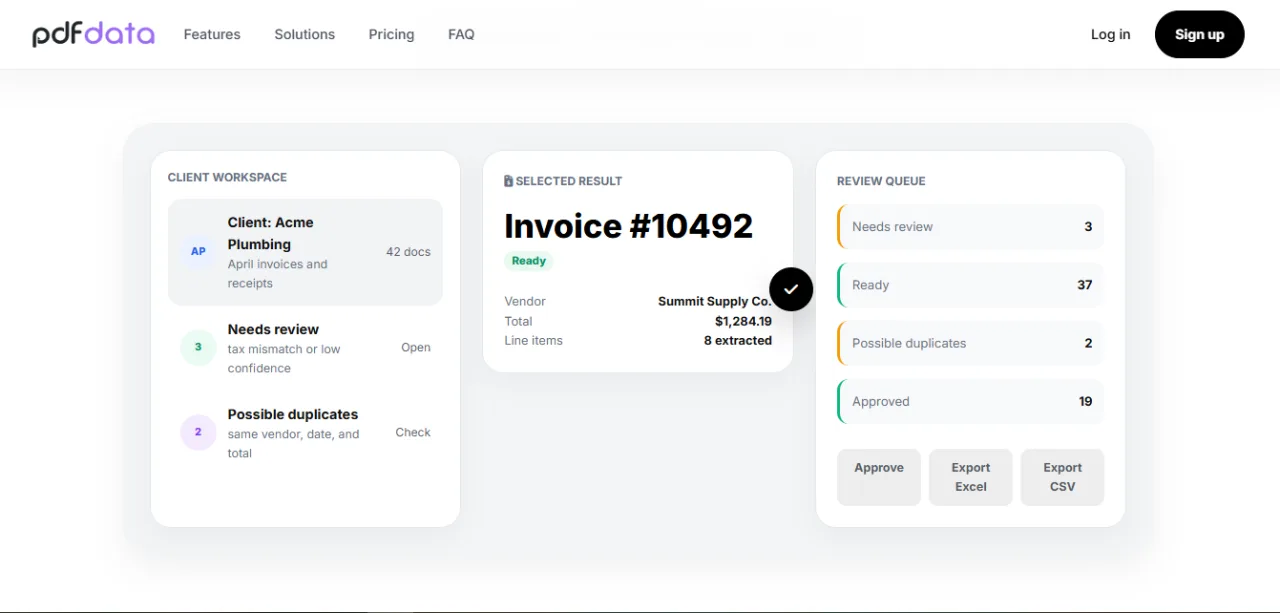Open the Features menu item

pyautogui.click(x=212, y=34)
